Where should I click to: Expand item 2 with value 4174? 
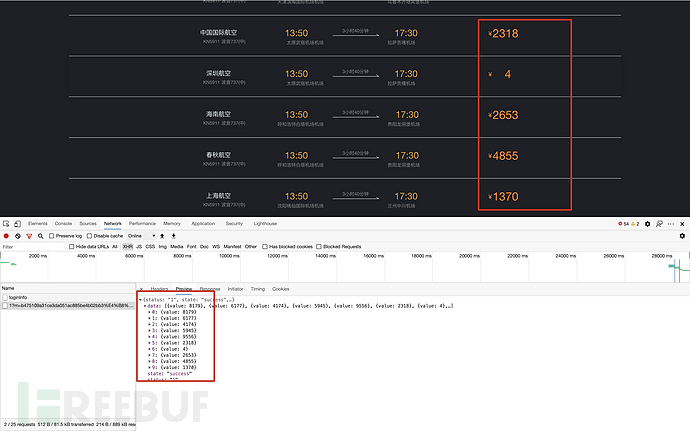tap(149, 324)
